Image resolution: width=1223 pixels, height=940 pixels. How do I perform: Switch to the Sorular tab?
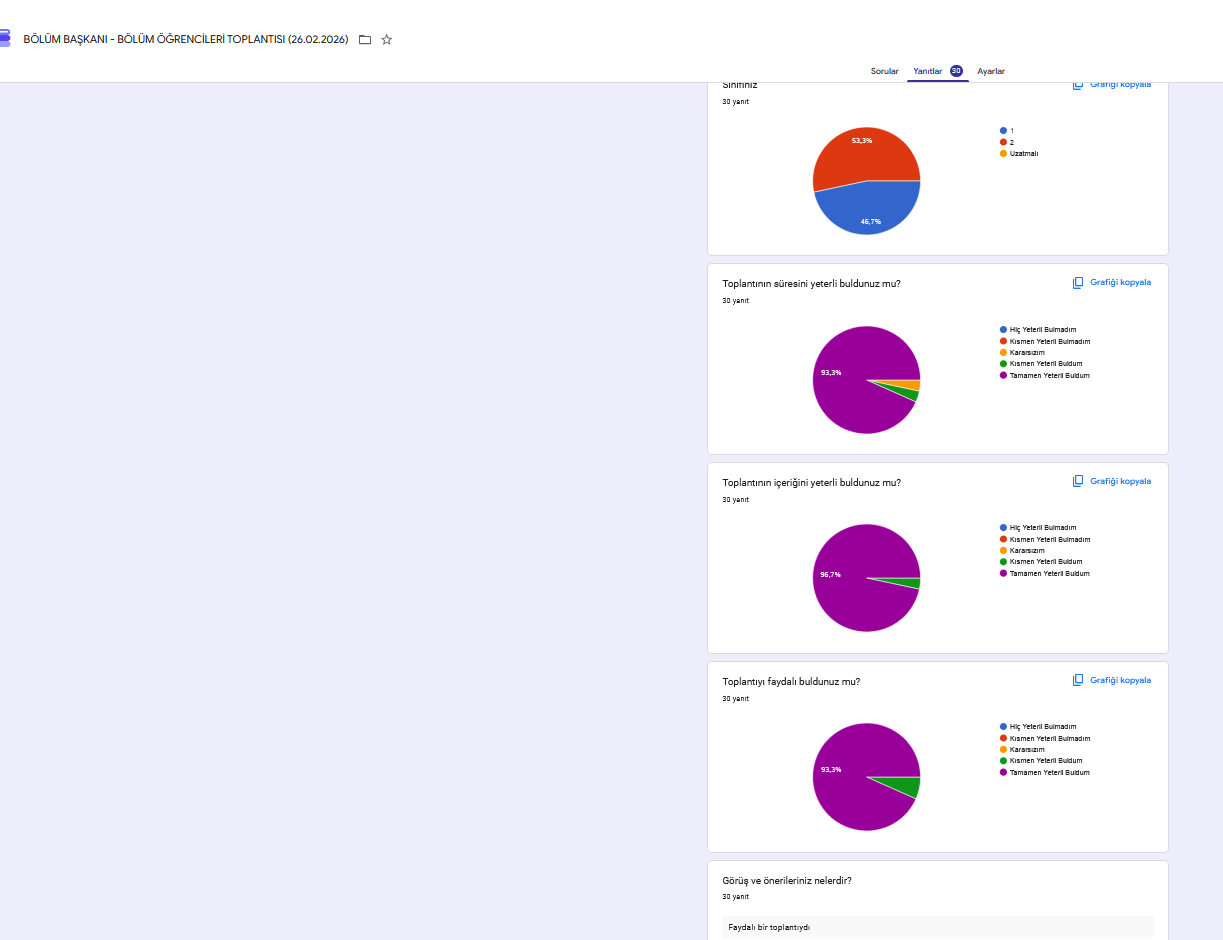(x=885, y=71)
